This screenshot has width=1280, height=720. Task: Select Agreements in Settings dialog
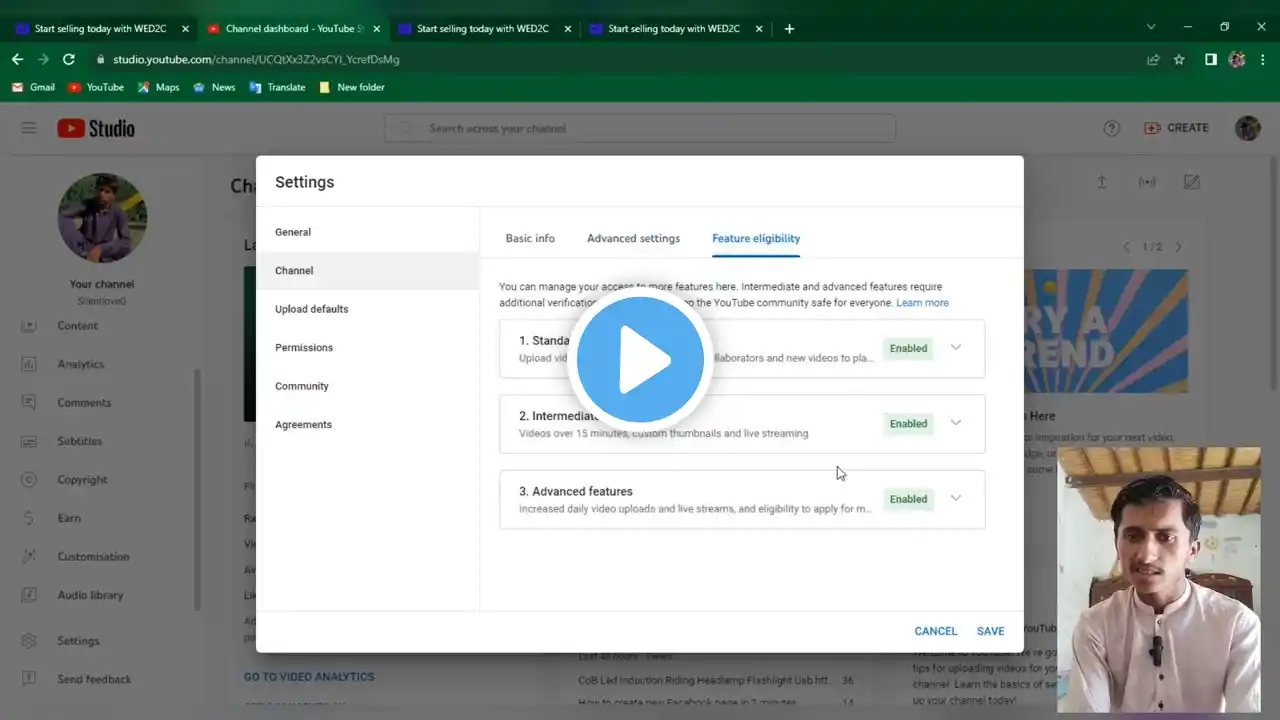coord(368,425)
